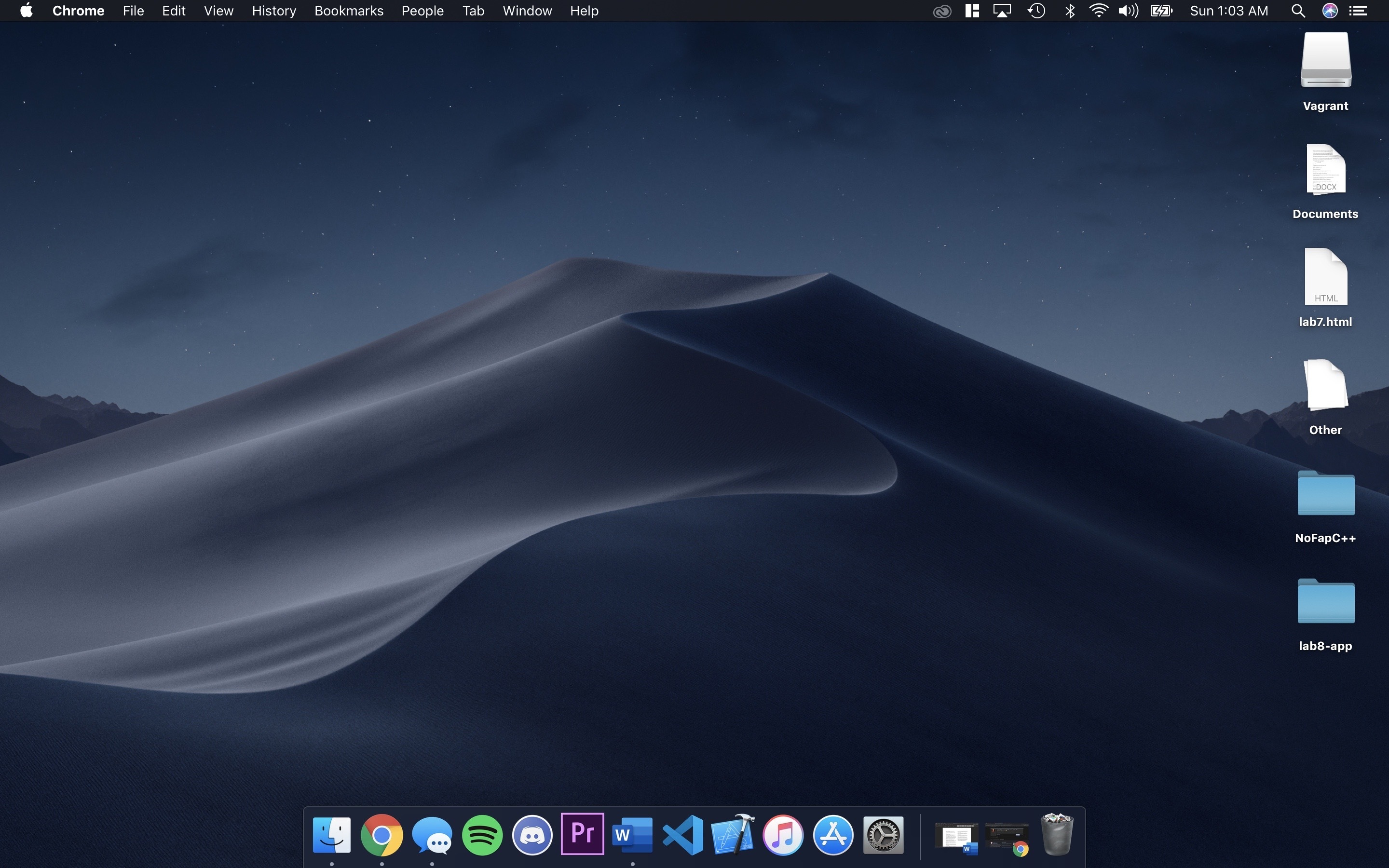Image resolution: width=1389 pixels, height=868 pixels.
Task: Open the App Store dock icon
Action: pyautogui.click(x=833, y=835)
